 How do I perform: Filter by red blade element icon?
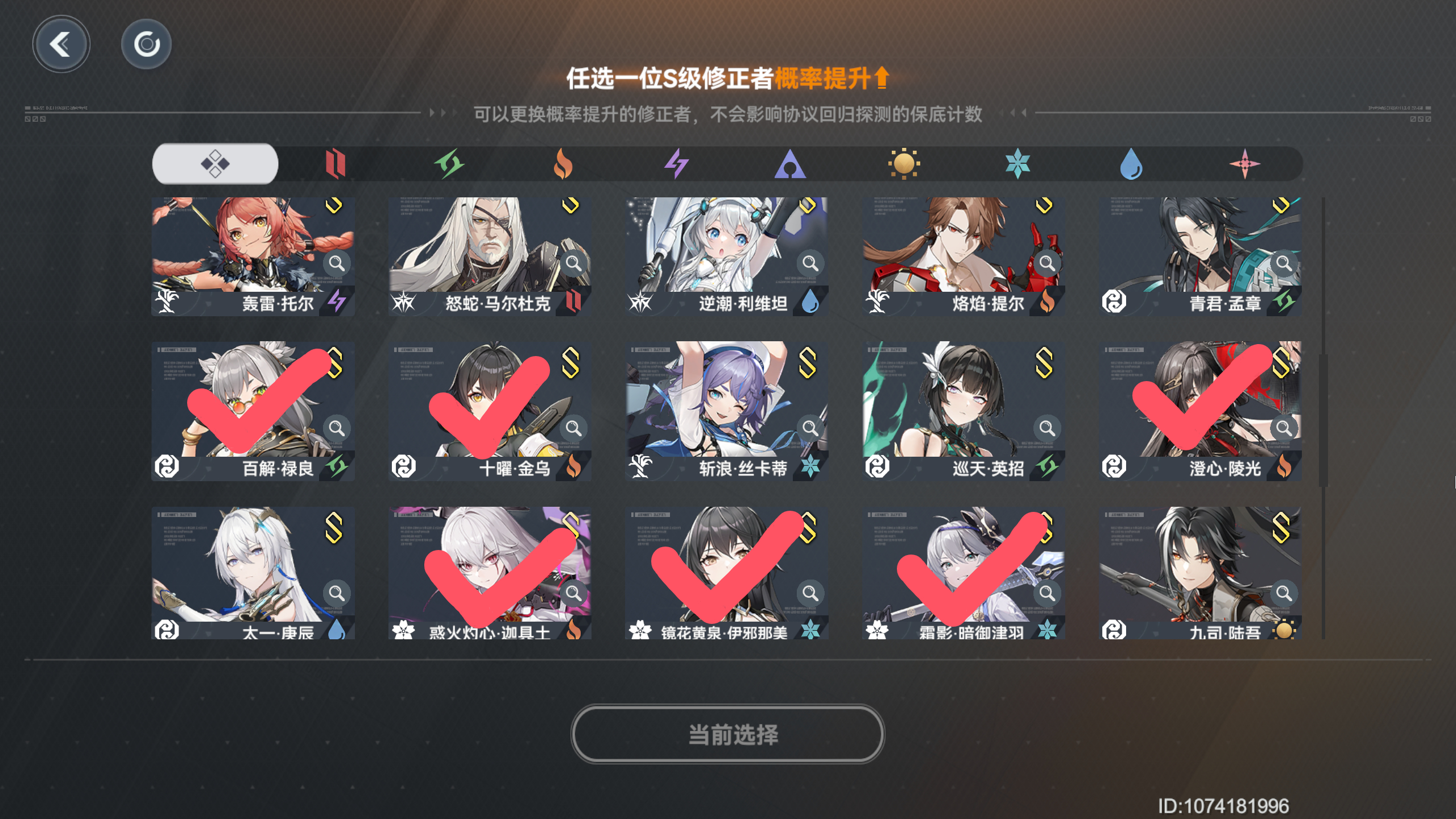[x=335, y=164]
